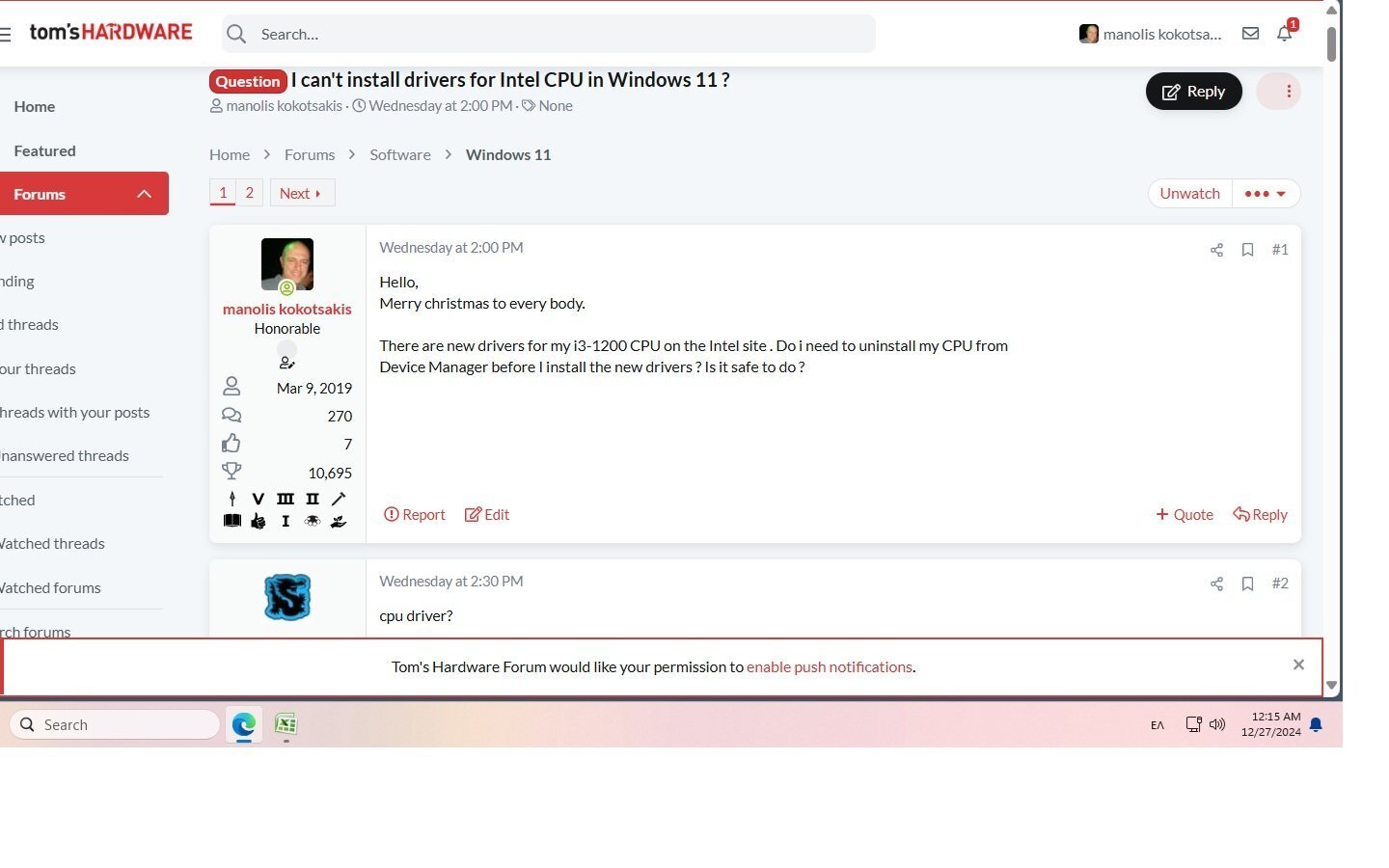The width and height of the screenshot is (1389, 868).
Task: Click the black Reply button near thread title
Action: 1194,92
